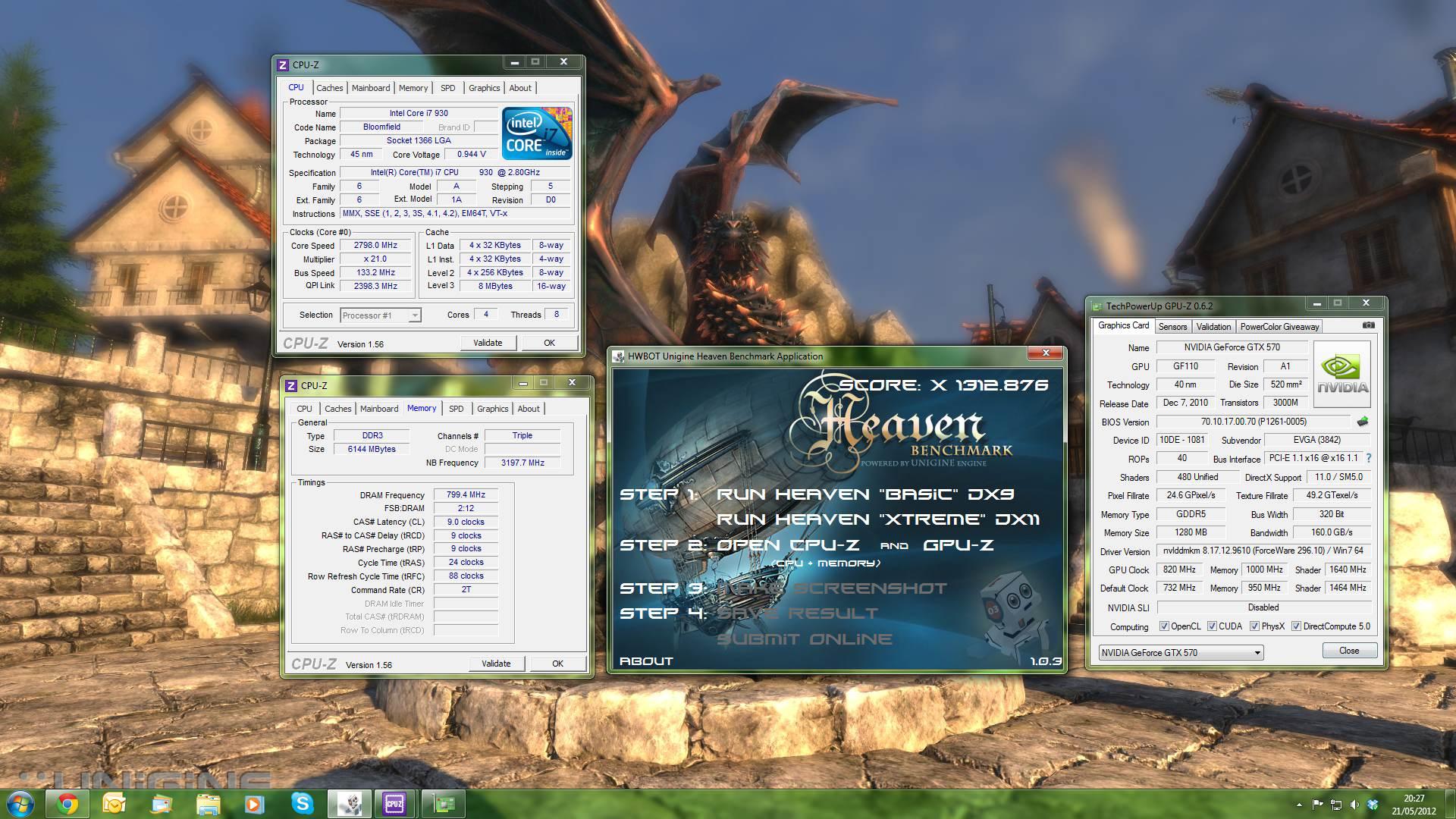Open the Outlook mail taskbar icon

point(114,804)
